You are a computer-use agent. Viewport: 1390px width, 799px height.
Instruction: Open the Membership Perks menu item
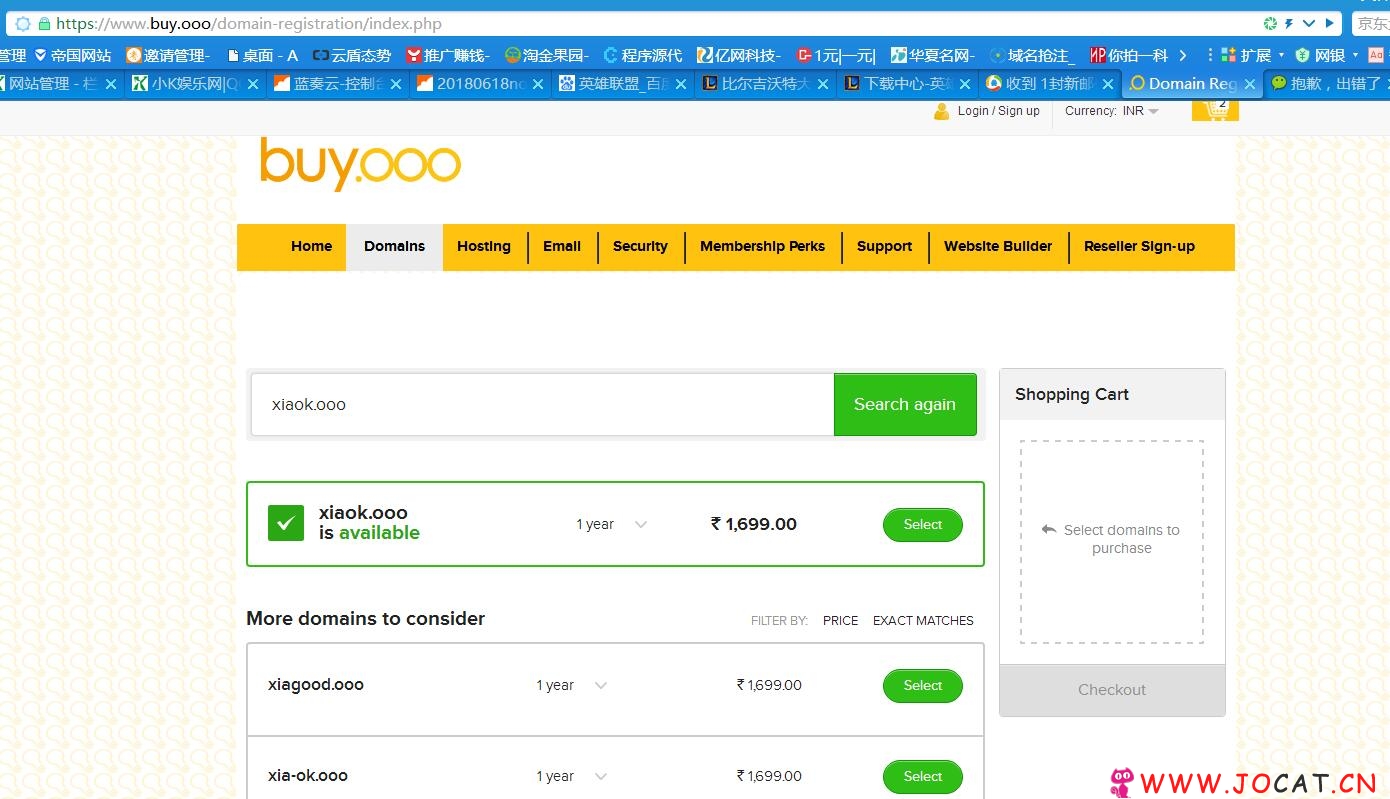click(x=763, y=246)
